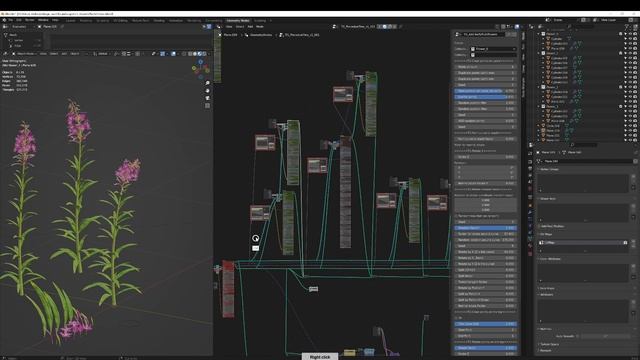
Task: Open the Edit menu
Action: [x=19, y=20]
